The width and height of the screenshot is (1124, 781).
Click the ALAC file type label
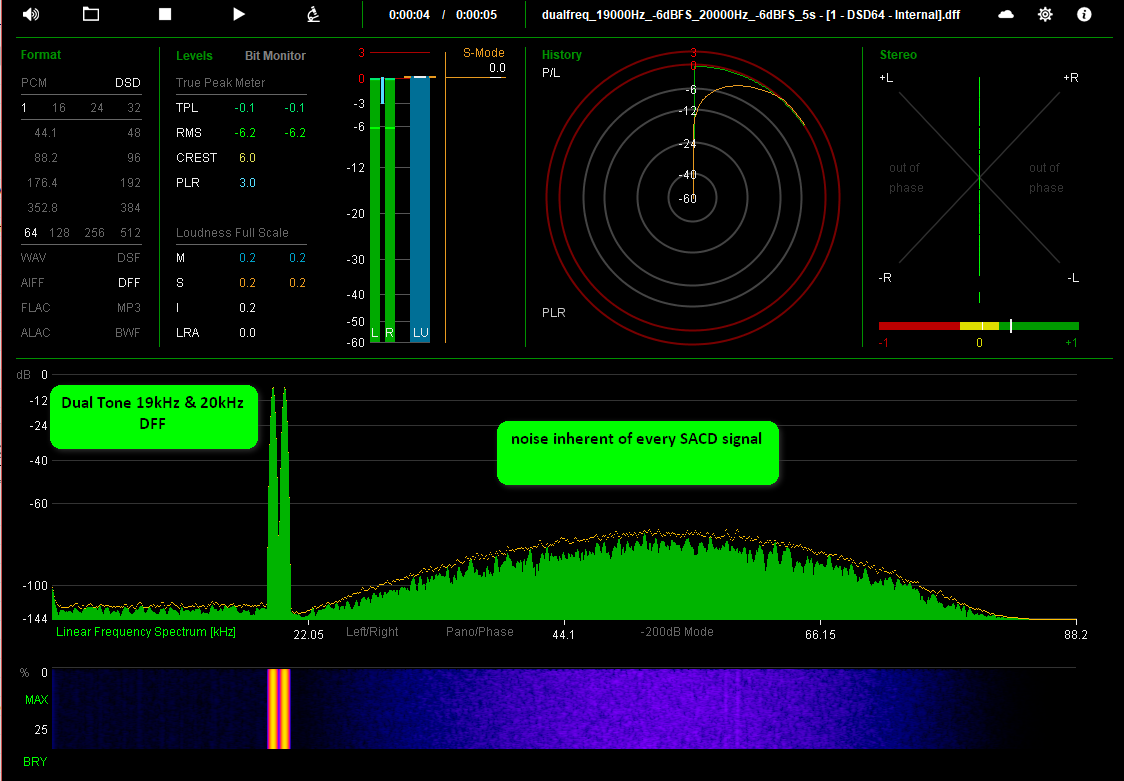coord(35,332)
